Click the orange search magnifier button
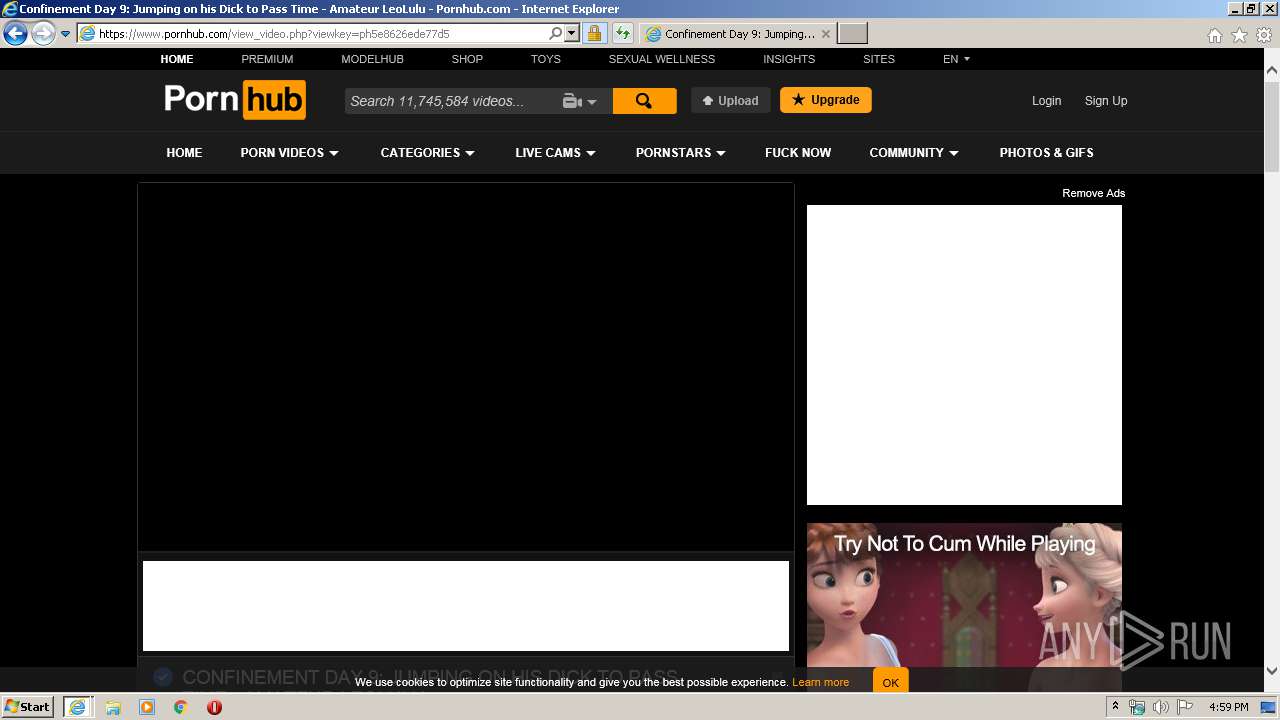Viewport: 1280px width, 720px height. pos(644,101)
